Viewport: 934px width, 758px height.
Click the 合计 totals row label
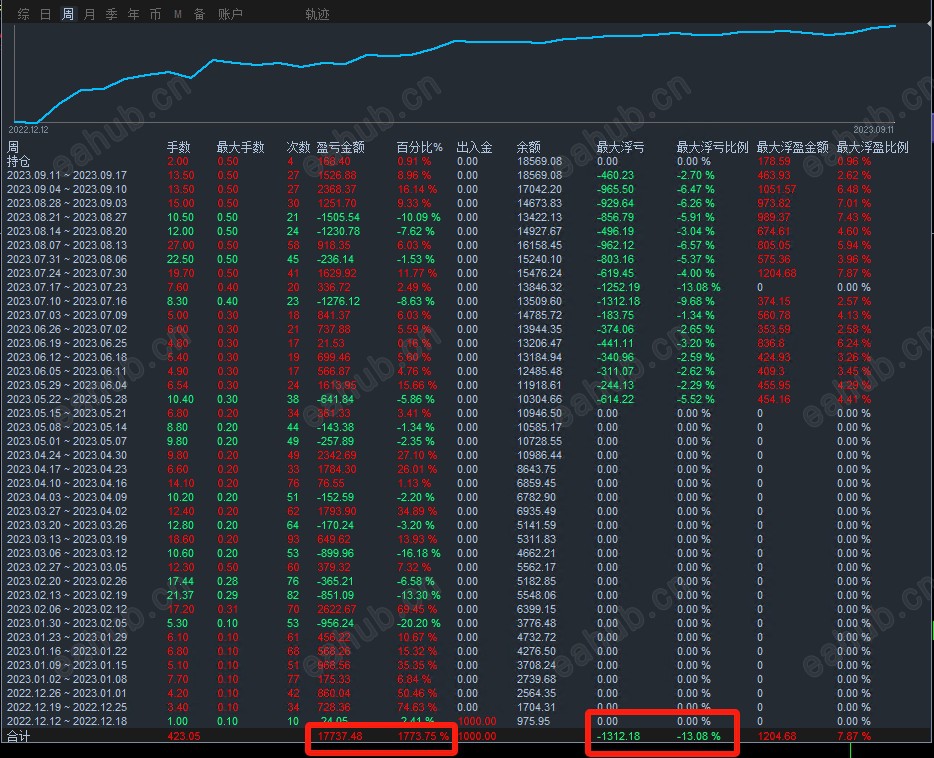(18, 737)
